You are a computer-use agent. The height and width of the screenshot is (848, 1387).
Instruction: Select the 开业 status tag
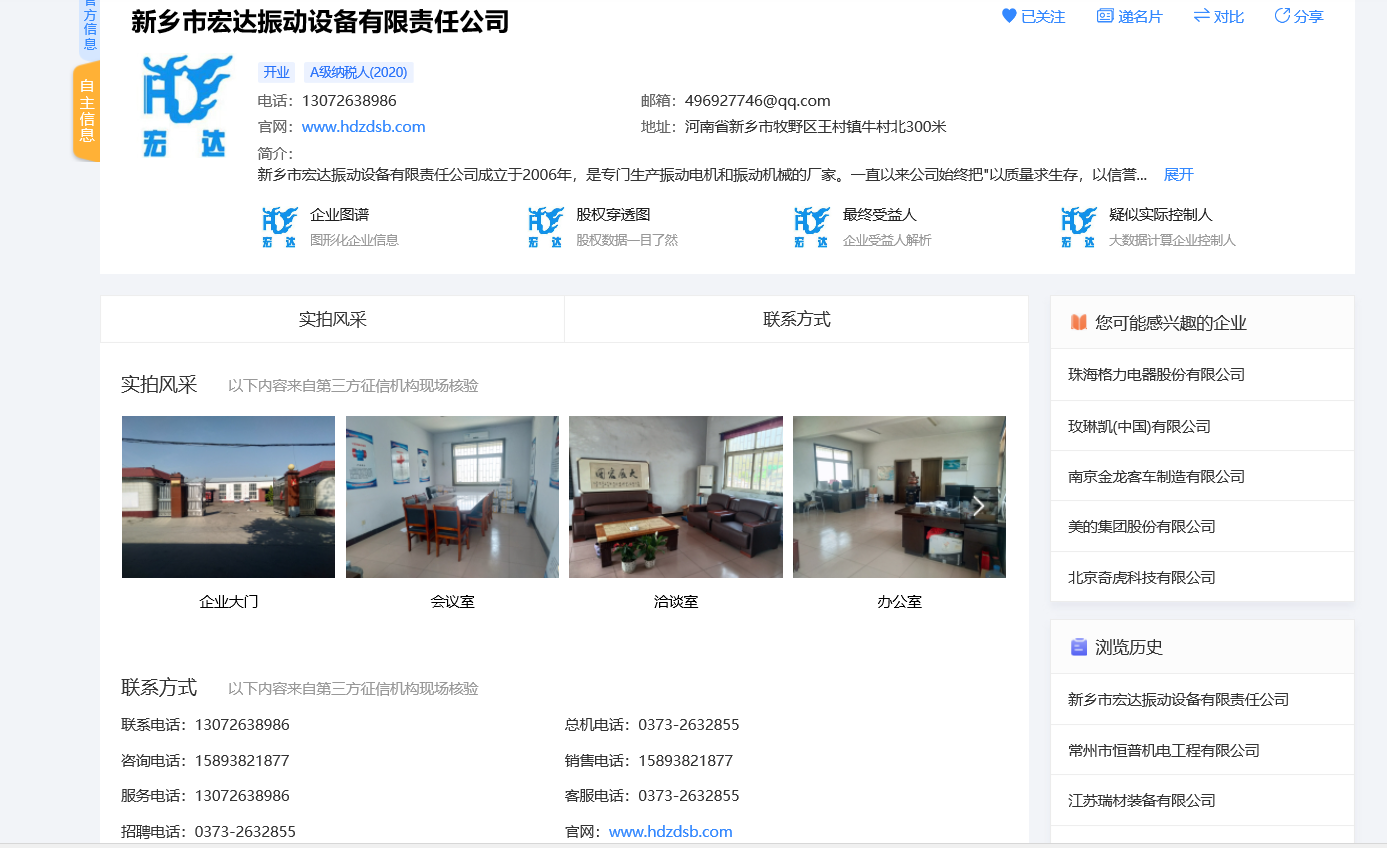tap(276, 72)
